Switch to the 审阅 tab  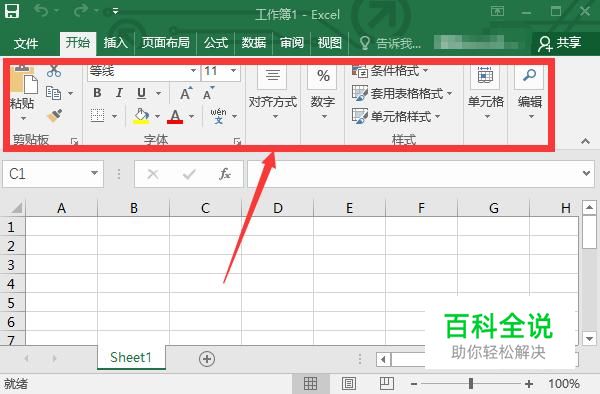292,42
